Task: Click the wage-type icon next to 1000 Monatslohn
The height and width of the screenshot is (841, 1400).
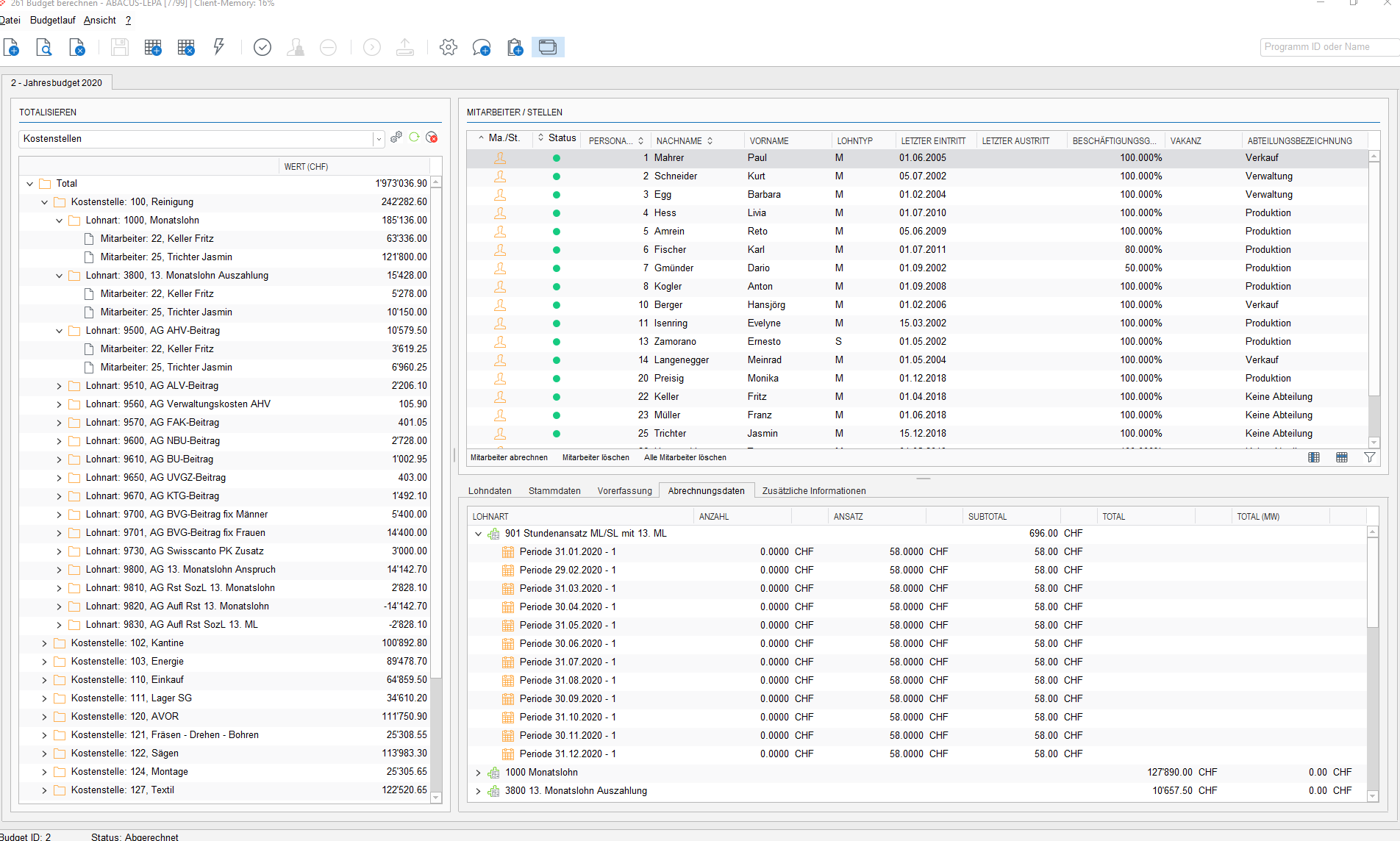Action: [x=494, y=773]
